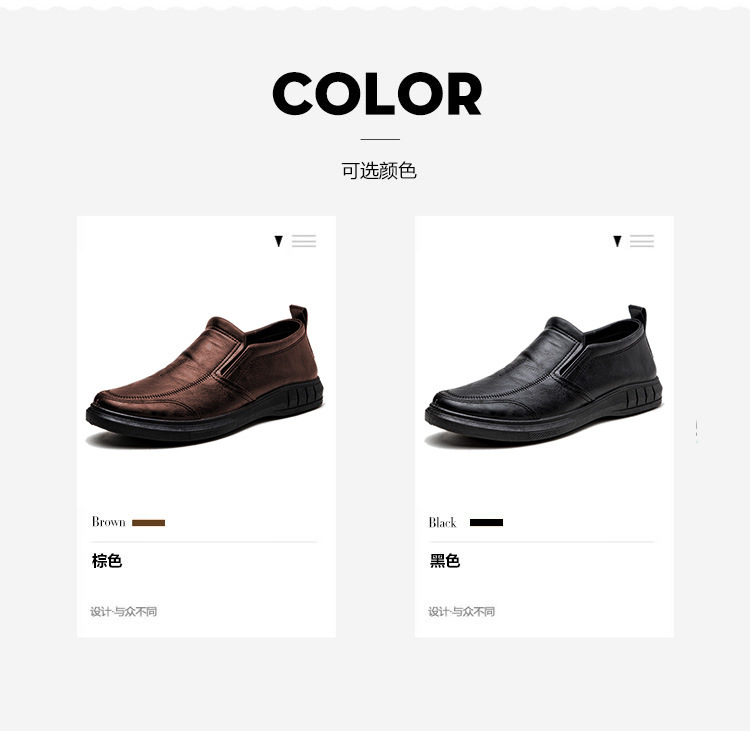Pick the brown color swatch bar

tap(148, 523)
